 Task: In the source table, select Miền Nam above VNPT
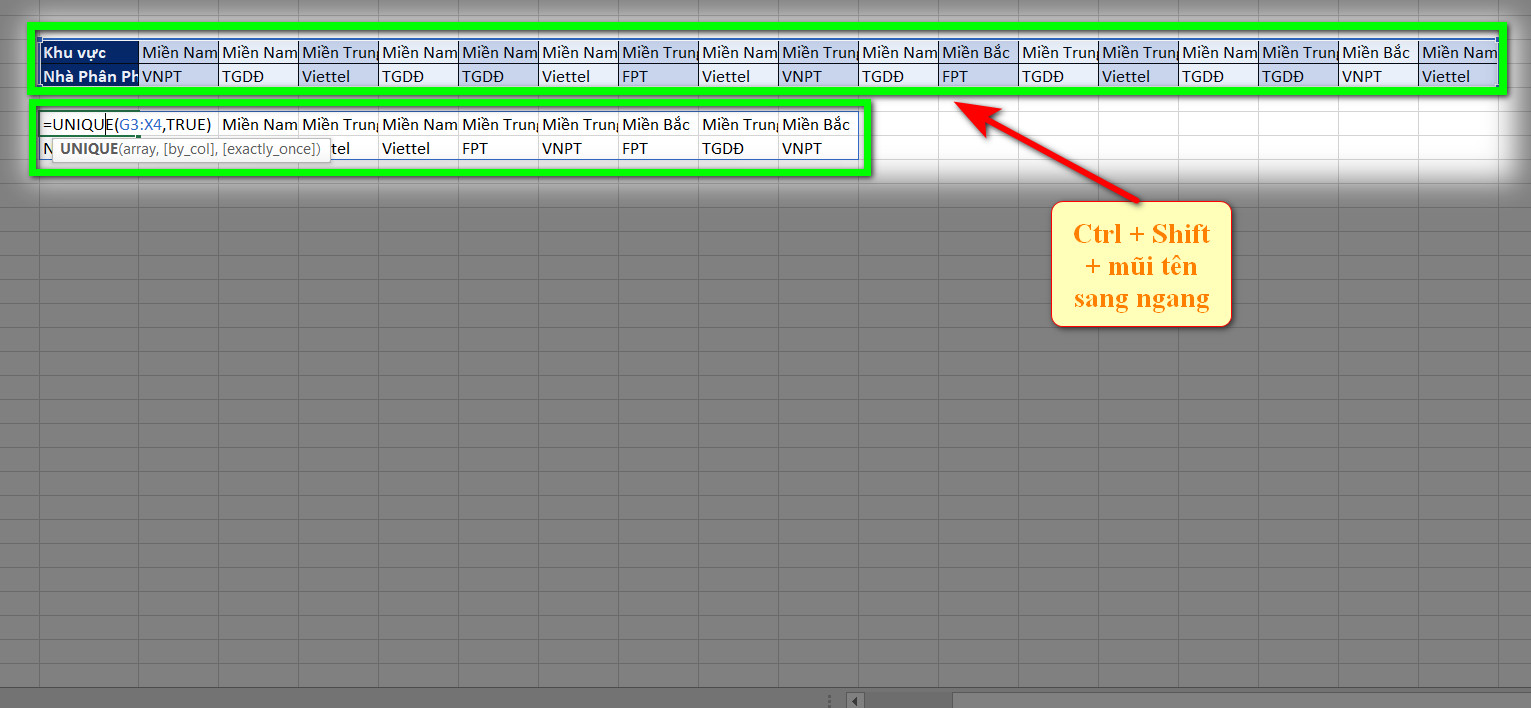pos(179,52)
